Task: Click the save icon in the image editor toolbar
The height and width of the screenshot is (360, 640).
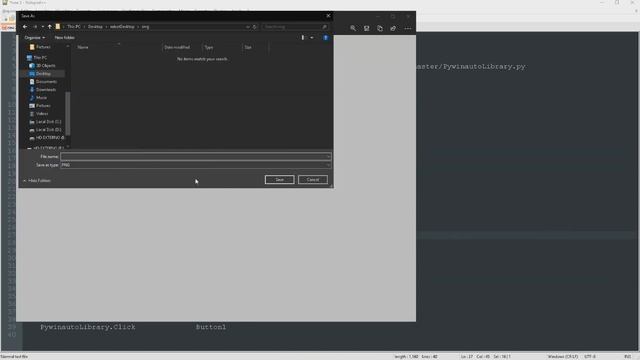Action: pyautogui.click(x=367, y=28)
